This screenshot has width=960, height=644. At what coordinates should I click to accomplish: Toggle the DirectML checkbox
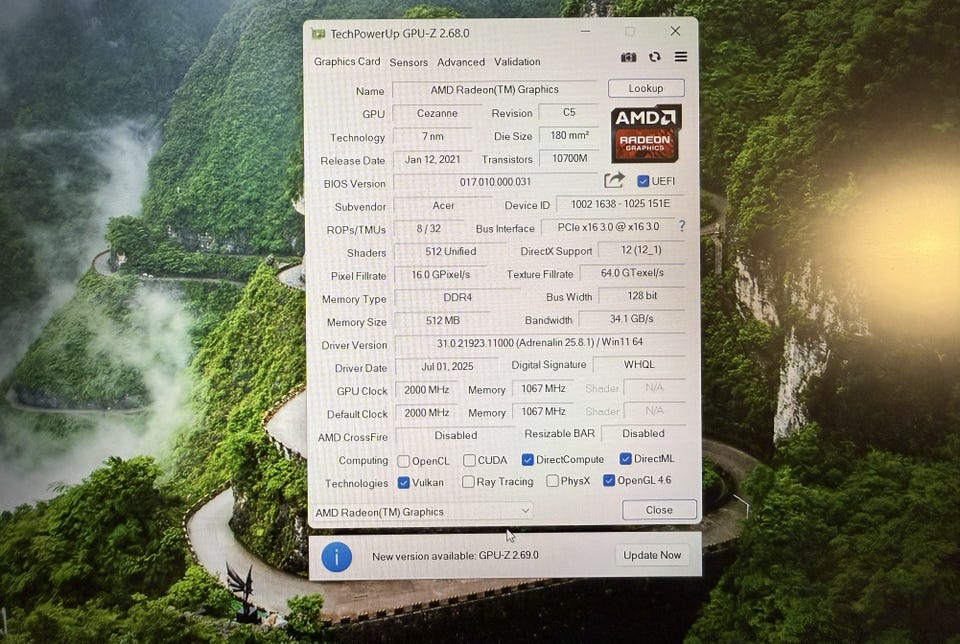coord(625,459)
